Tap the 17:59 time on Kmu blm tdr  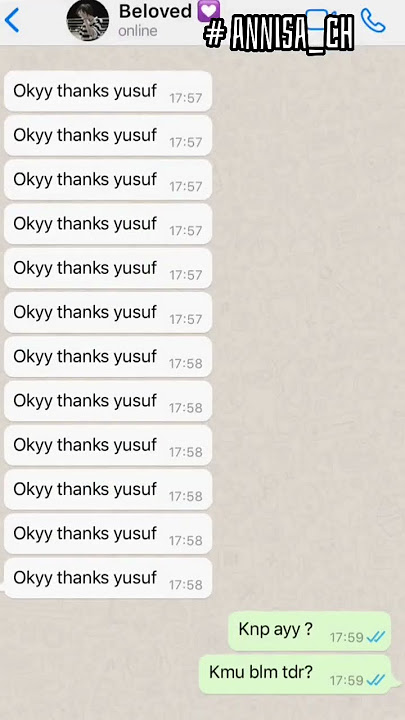pyautogui.click(x=346, y=681)
